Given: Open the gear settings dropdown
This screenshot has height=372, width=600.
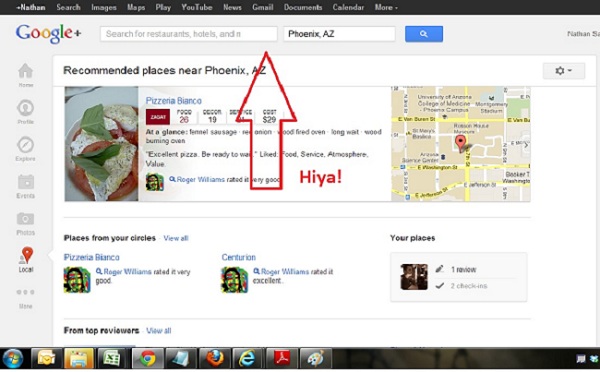Looking at the screenshot, I should point(564,71).
